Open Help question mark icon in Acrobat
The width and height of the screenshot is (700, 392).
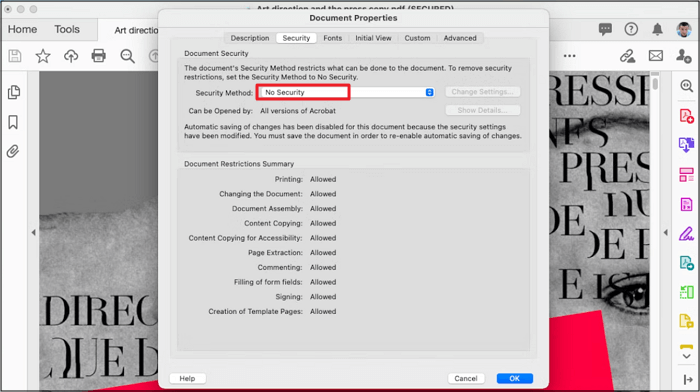pos(631,29)
